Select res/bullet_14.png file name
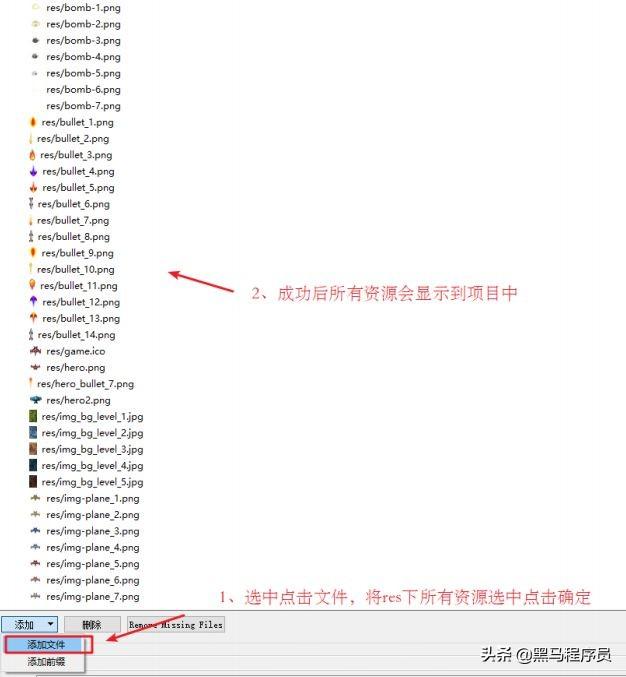This screenshot has height=677, width=626. tap(76, 335)
